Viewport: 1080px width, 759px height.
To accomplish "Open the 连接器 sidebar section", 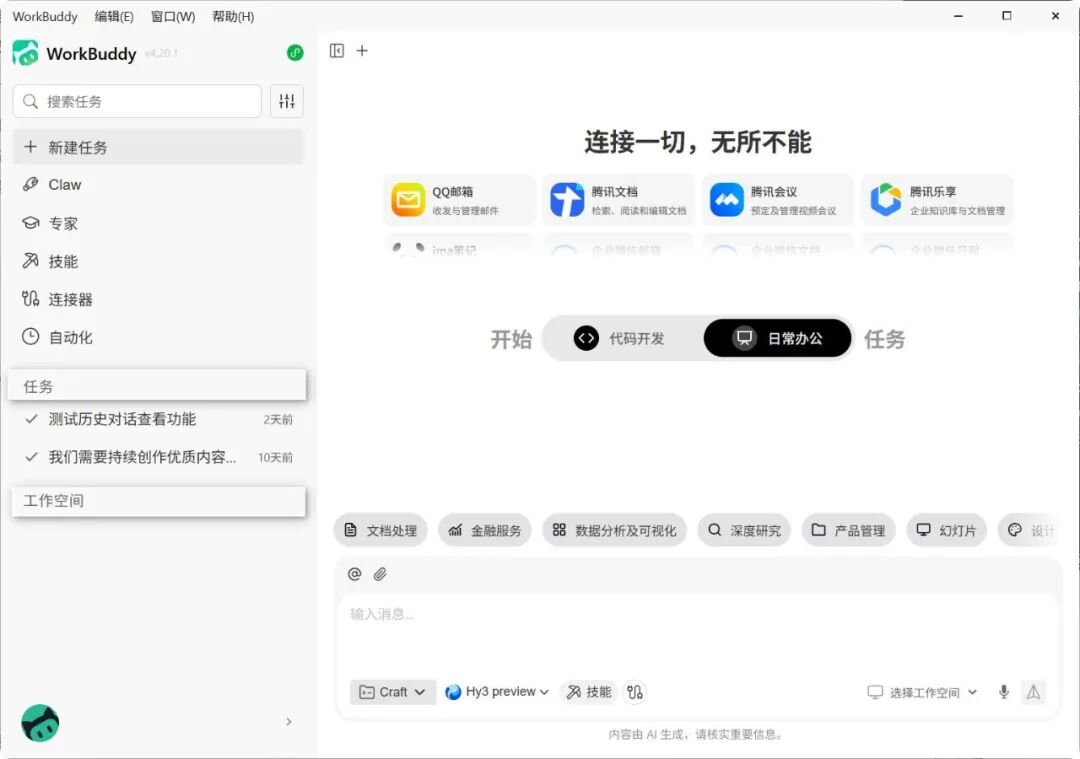I will [158, 299].
